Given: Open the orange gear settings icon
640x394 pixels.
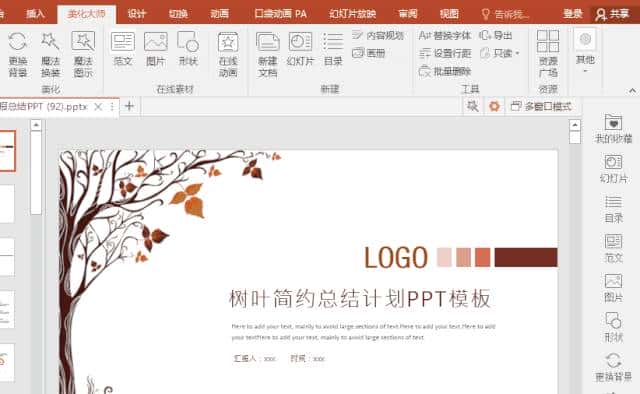Looking at the screenshot, I should (494, 107).
